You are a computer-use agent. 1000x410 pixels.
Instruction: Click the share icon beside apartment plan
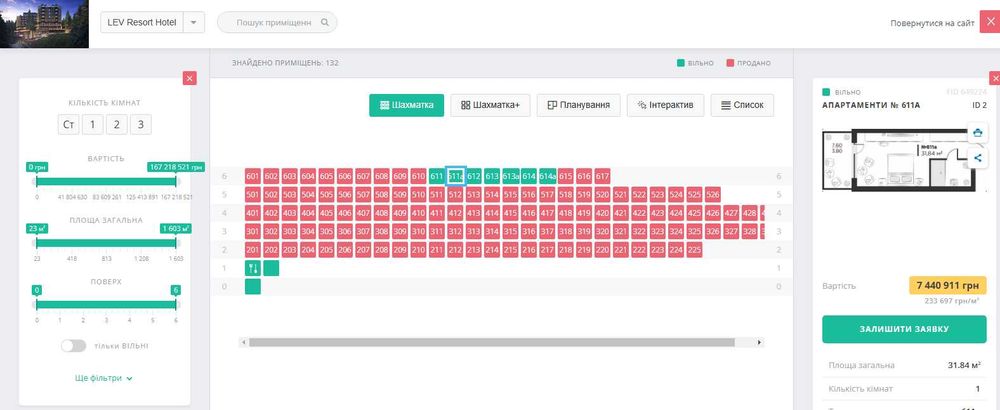(x=976, y=157)
